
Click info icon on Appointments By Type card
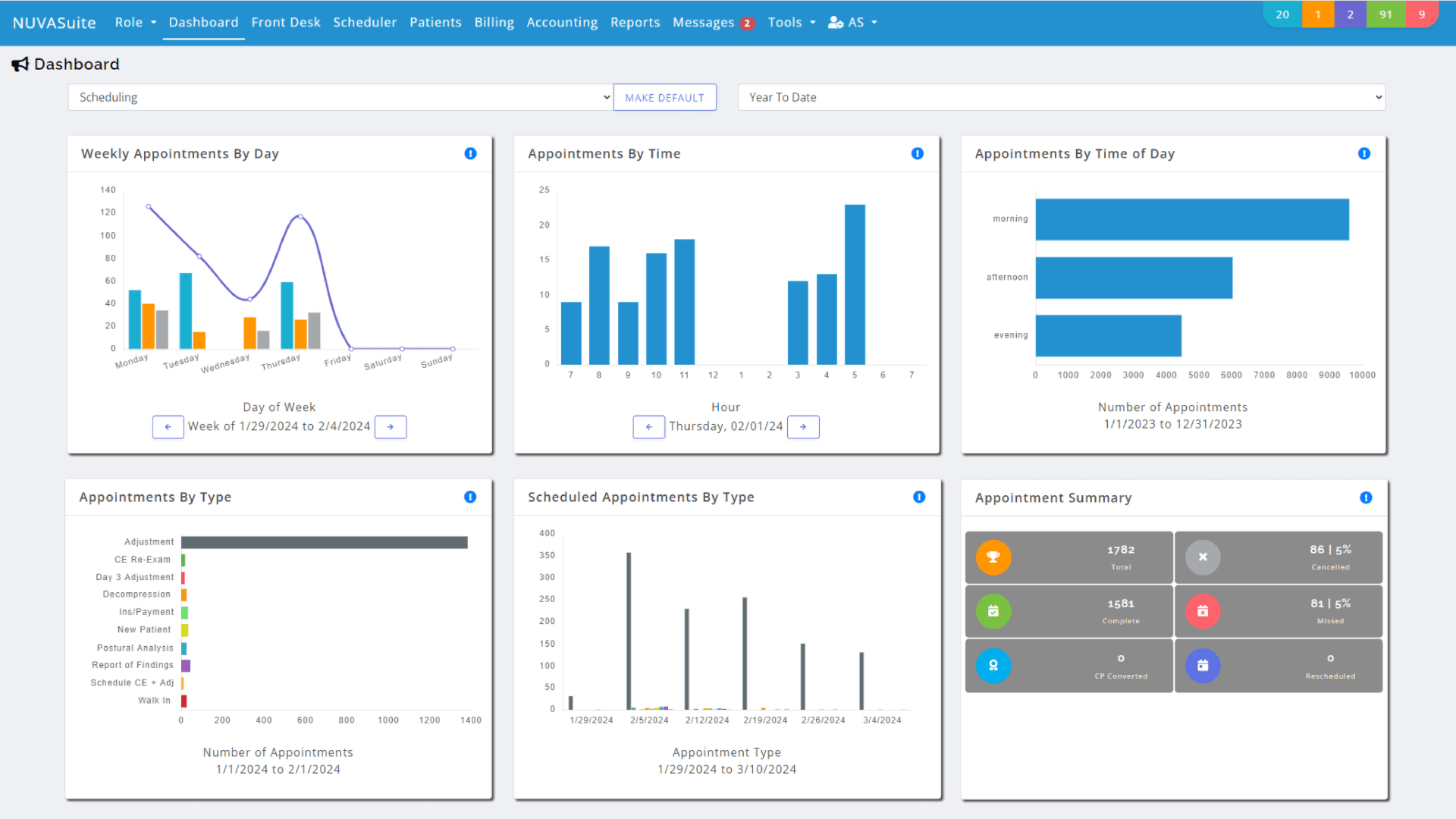pos(470,497)
